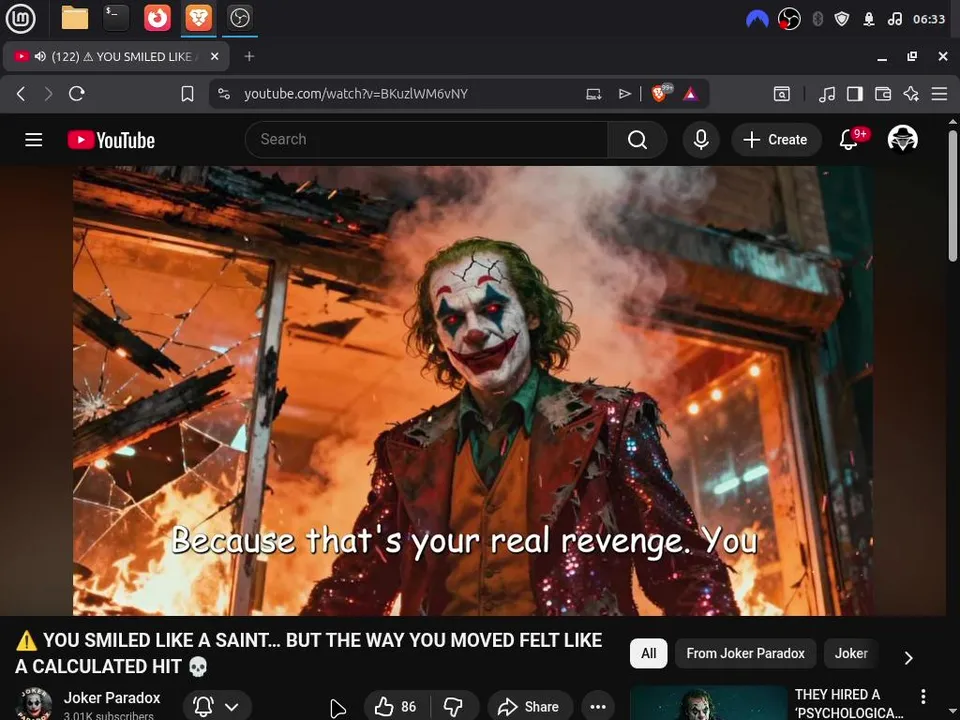Open the system notifications bell in the tray
The width and height of the screenshot is (960, 720).
(x=868, y=19)
